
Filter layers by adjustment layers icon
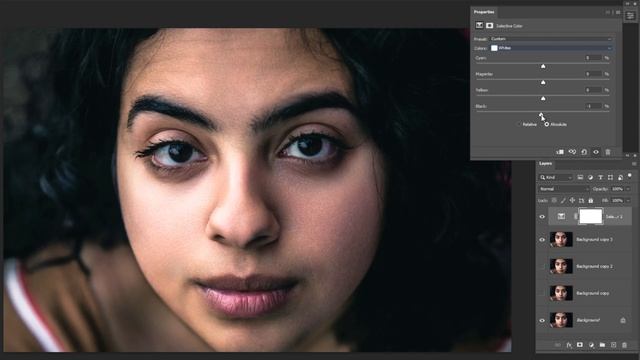coord(590,177)
